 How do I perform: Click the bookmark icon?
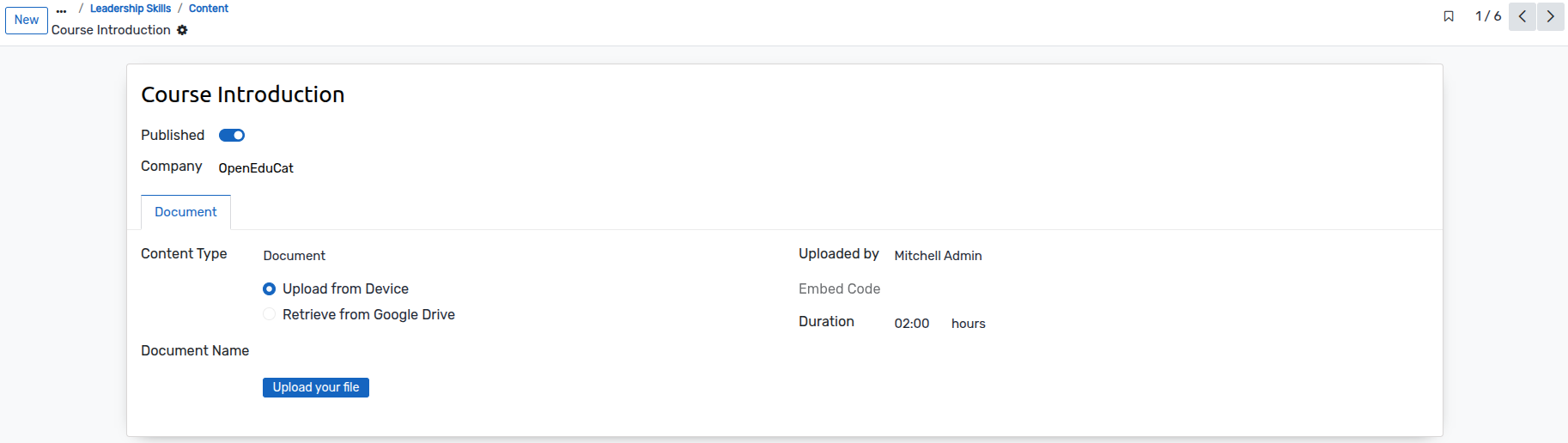[1449, 16]
